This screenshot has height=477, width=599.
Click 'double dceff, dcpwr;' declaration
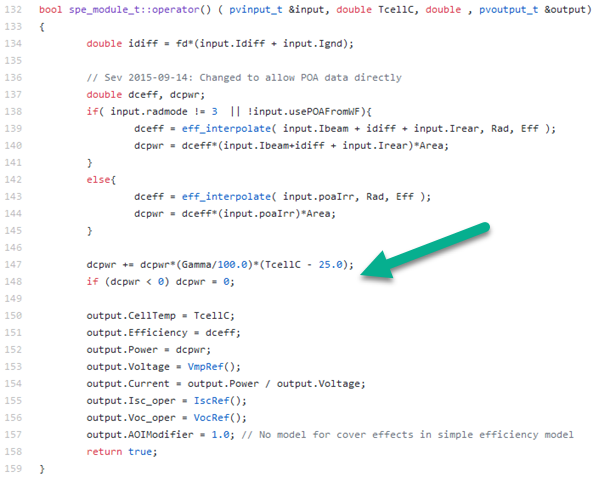(x=146, y=95)
